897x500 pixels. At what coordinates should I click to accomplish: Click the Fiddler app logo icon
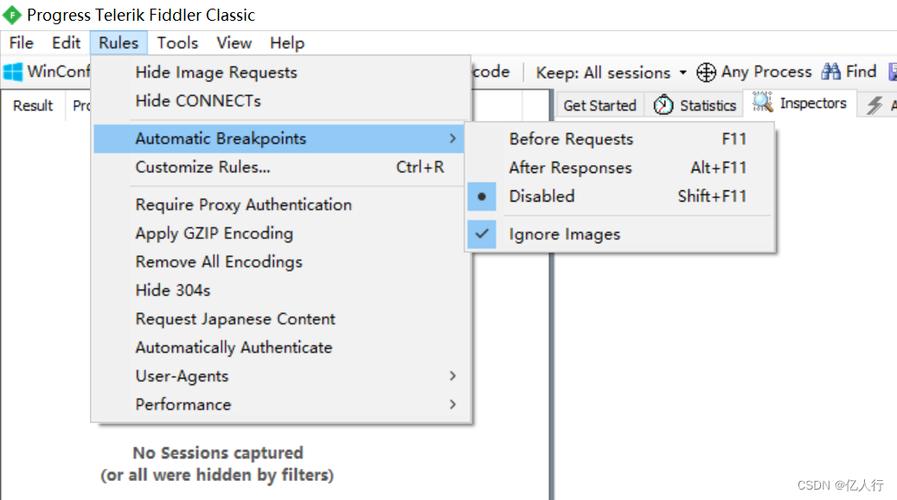click(x=12, y=15)
